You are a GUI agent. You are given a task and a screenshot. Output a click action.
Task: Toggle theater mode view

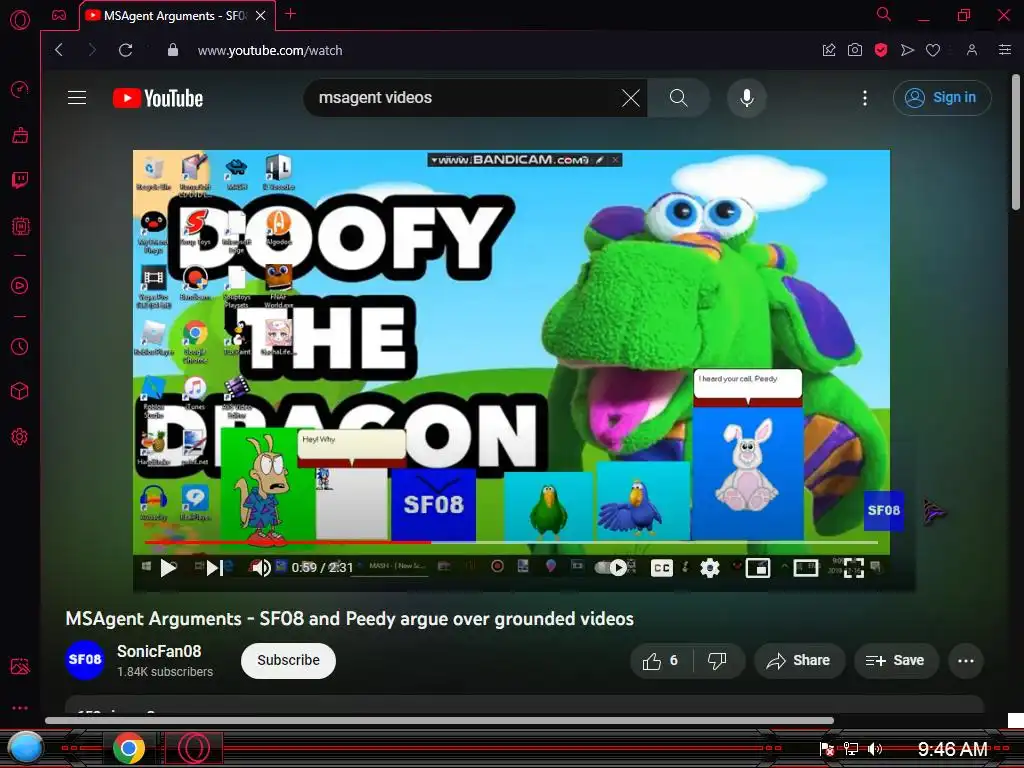(806, 568)
